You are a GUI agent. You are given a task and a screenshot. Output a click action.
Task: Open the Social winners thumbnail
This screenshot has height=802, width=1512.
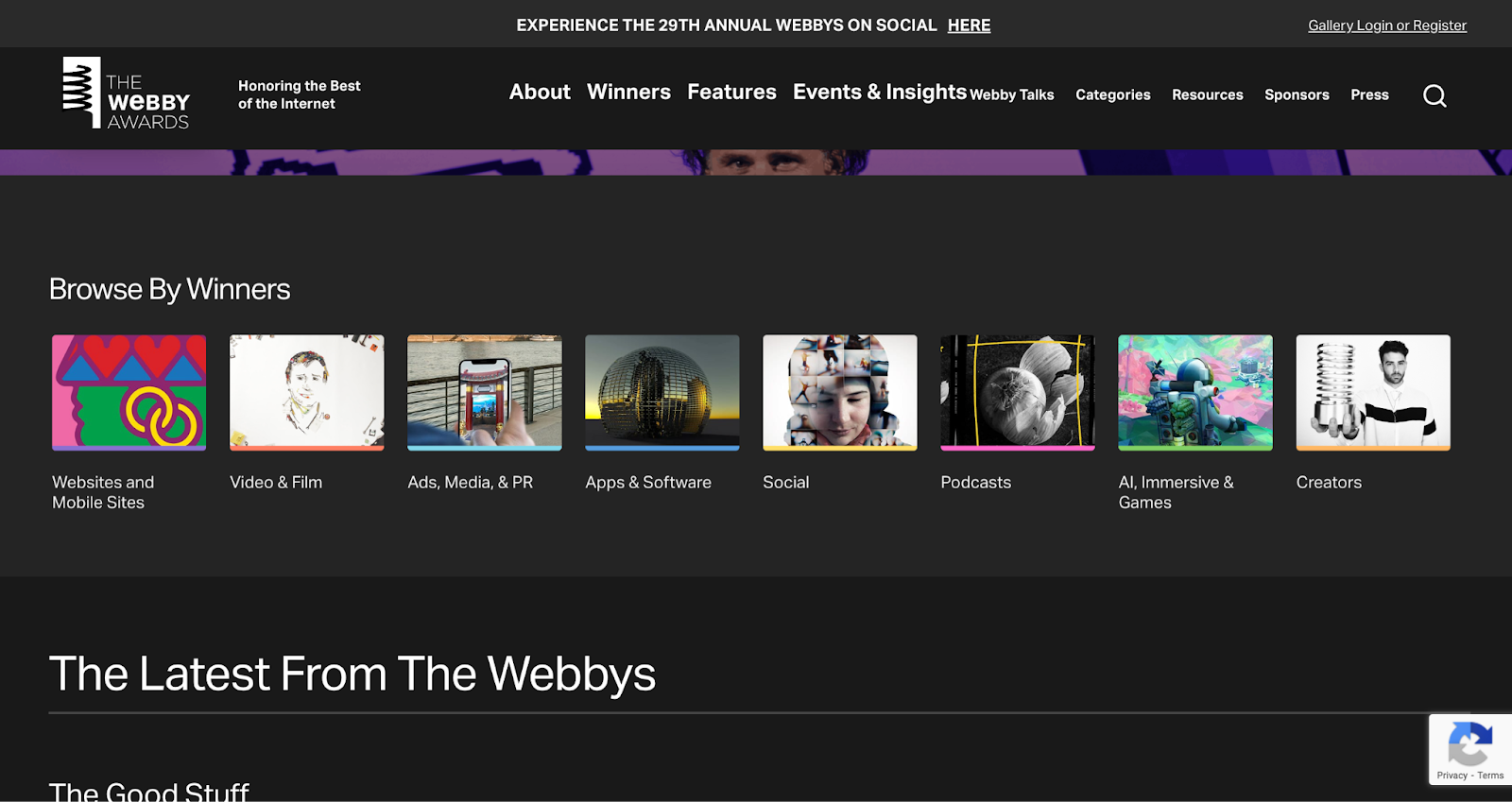coord(840,392)
